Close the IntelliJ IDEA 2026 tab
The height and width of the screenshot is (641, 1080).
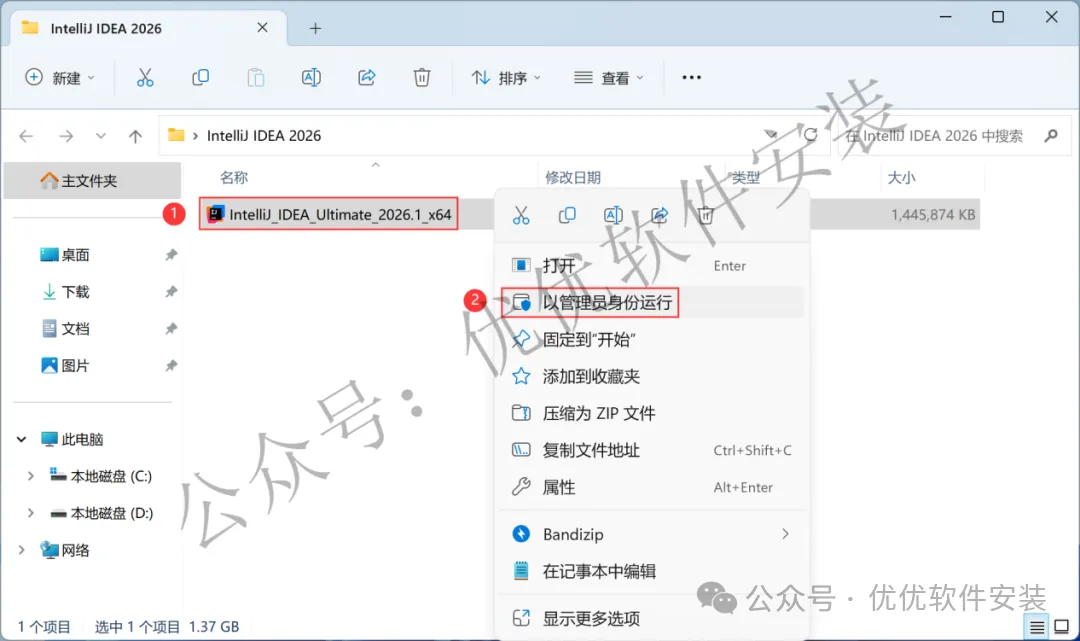(x=262, y=28)
